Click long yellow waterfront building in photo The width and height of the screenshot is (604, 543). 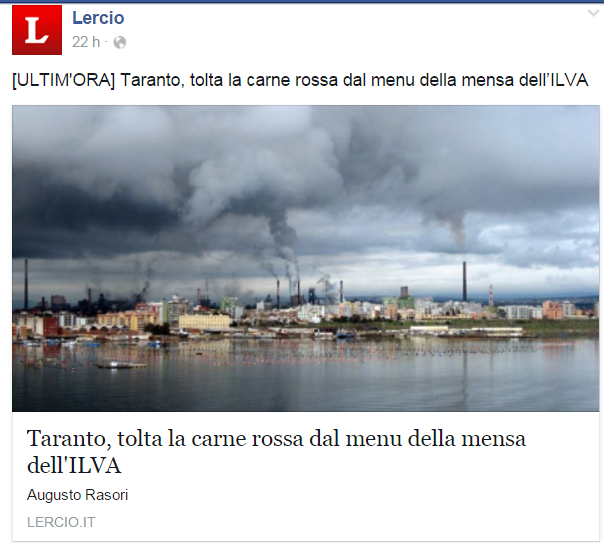(x=204, y=322)
